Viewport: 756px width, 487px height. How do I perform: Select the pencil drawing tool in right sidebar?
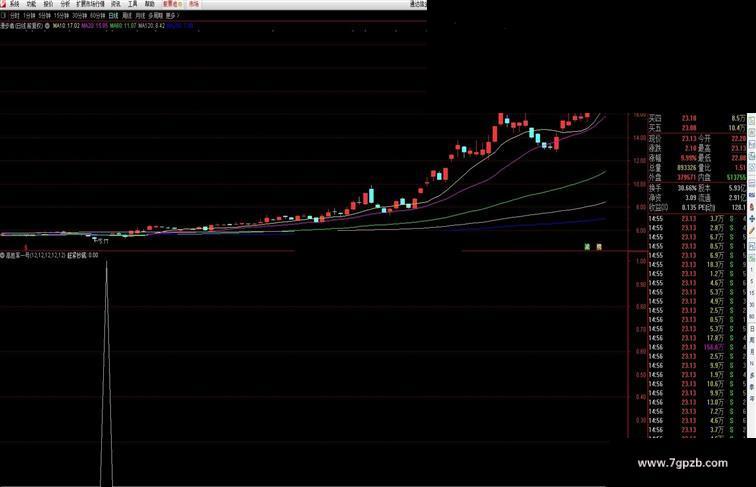coord(752,231)
